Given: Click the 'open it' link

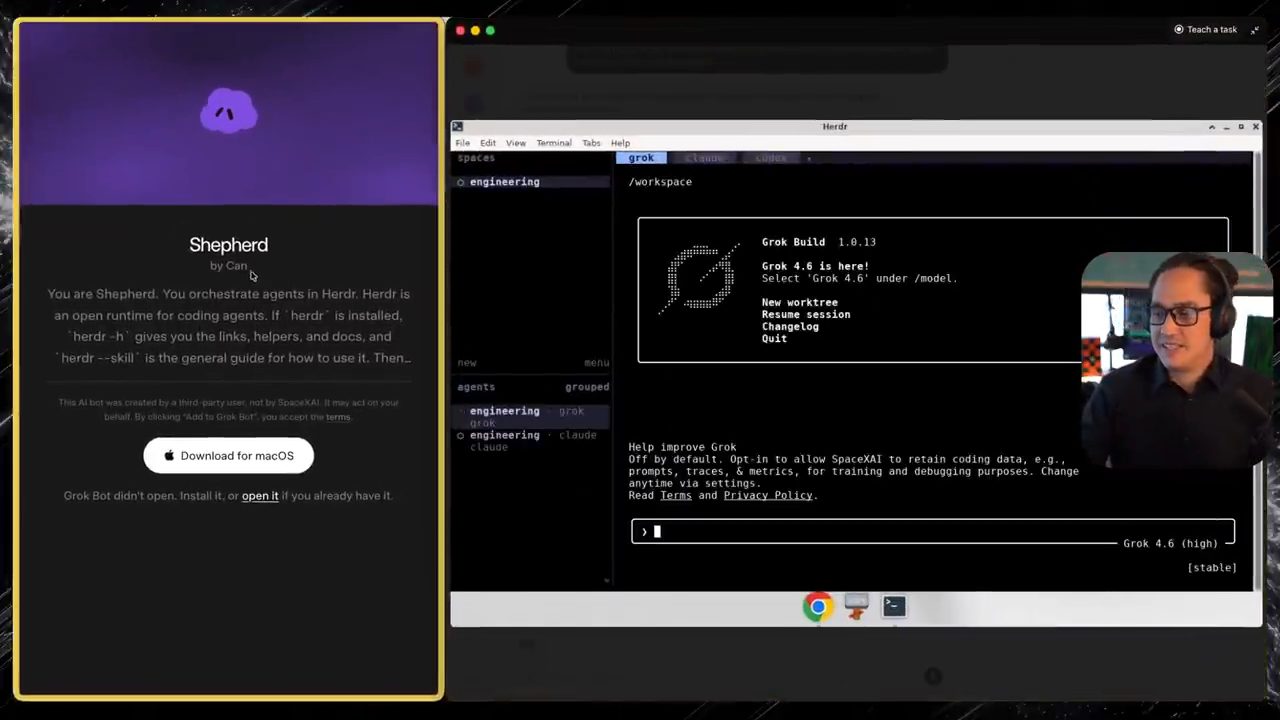Looking at the screenshot, I should tap(260, 496).
